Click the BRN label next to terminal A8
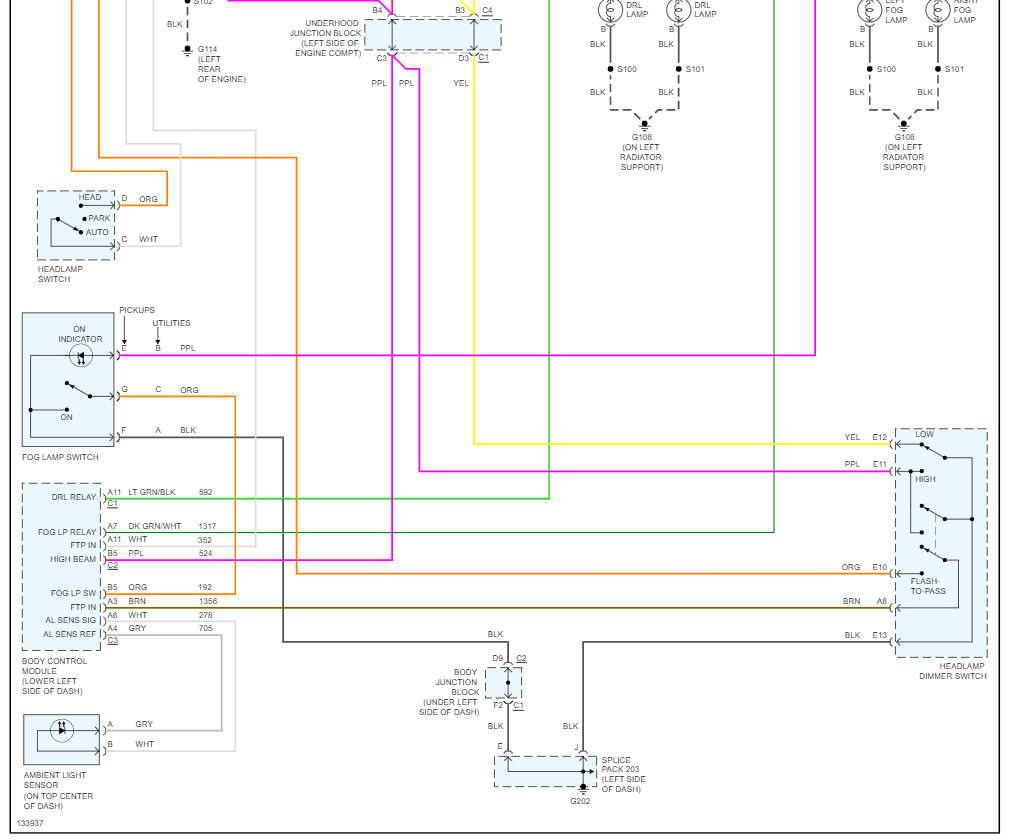The image size is (1017, 840). 852,601
